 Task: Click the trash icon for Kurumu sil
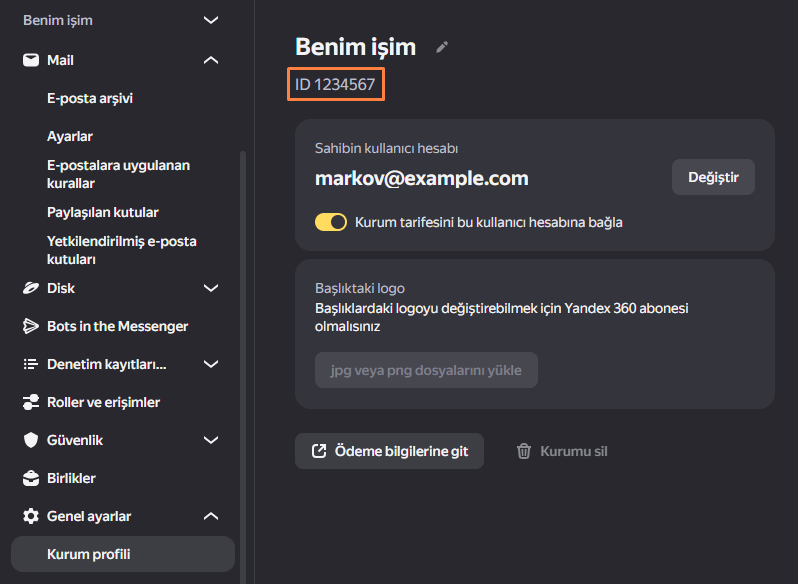pyautogui.click(x=524, y=451)
